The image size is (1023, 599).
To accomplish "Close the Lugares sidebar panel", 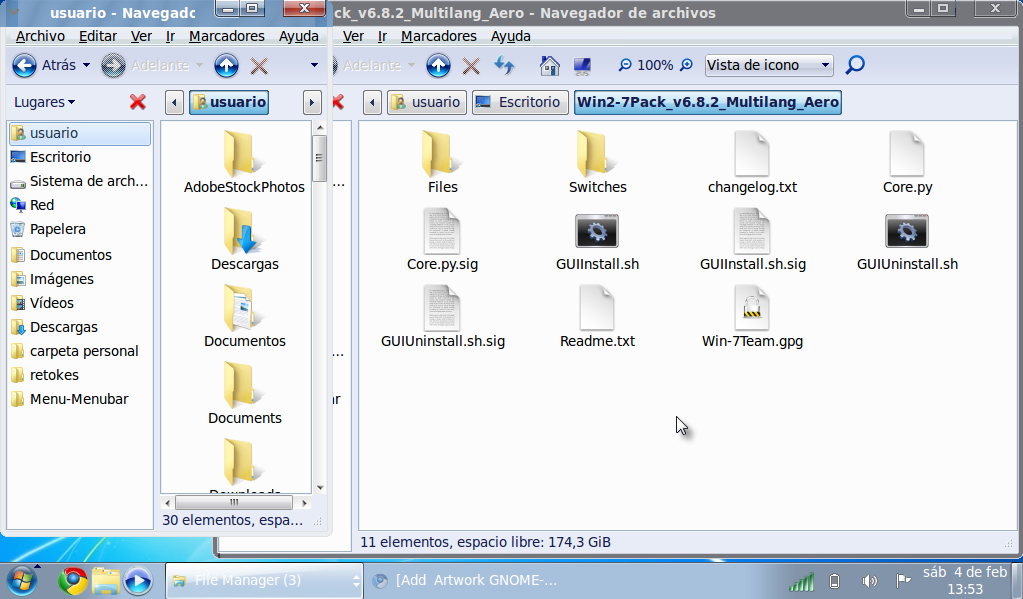I will (138, 102).
